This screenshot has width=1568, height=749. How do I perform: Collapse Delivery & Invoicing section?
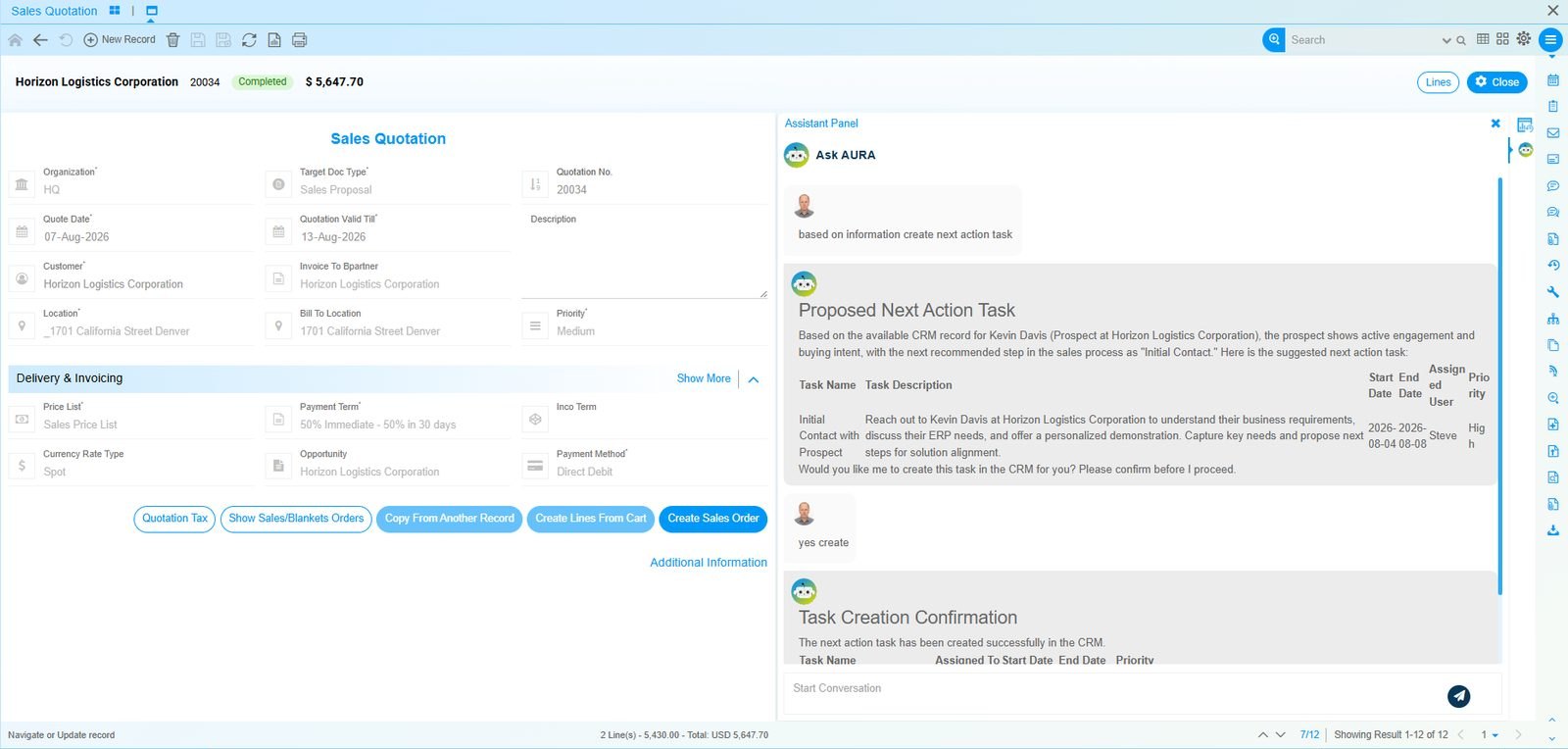(754, 379)
